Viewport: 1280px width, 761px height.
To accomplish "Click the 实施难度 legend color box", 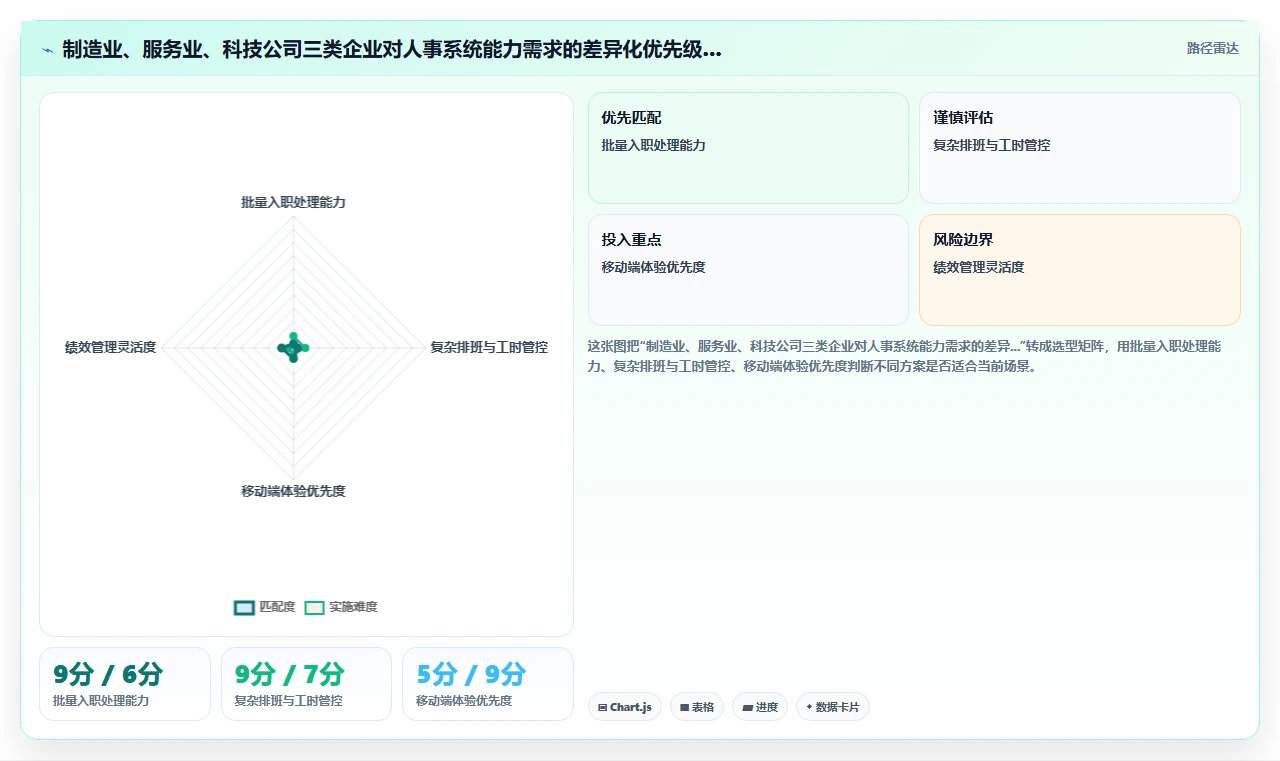I will [x=315, y=607].
